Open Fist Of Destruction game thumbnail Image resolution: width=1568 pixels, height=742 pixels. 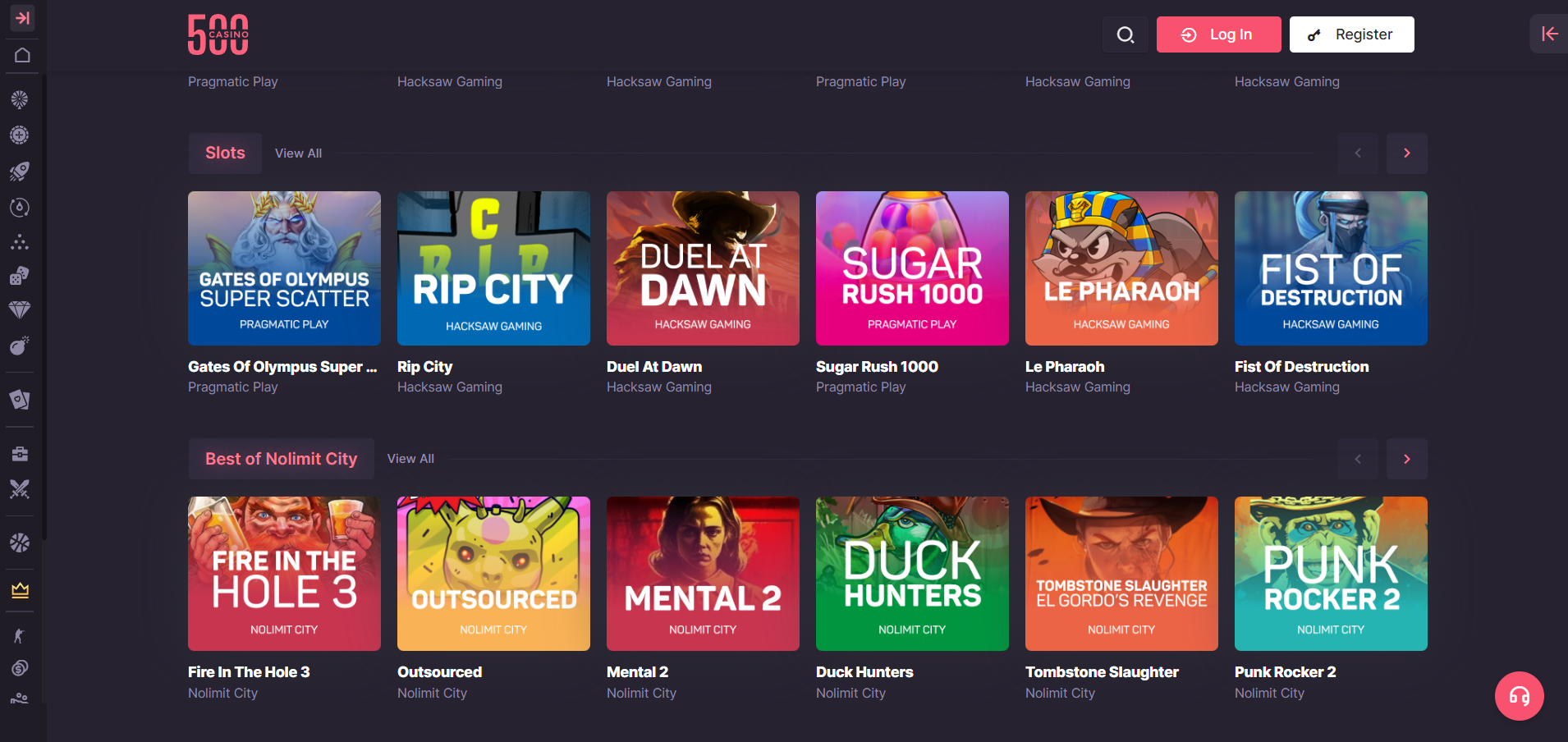(1331, 268)
